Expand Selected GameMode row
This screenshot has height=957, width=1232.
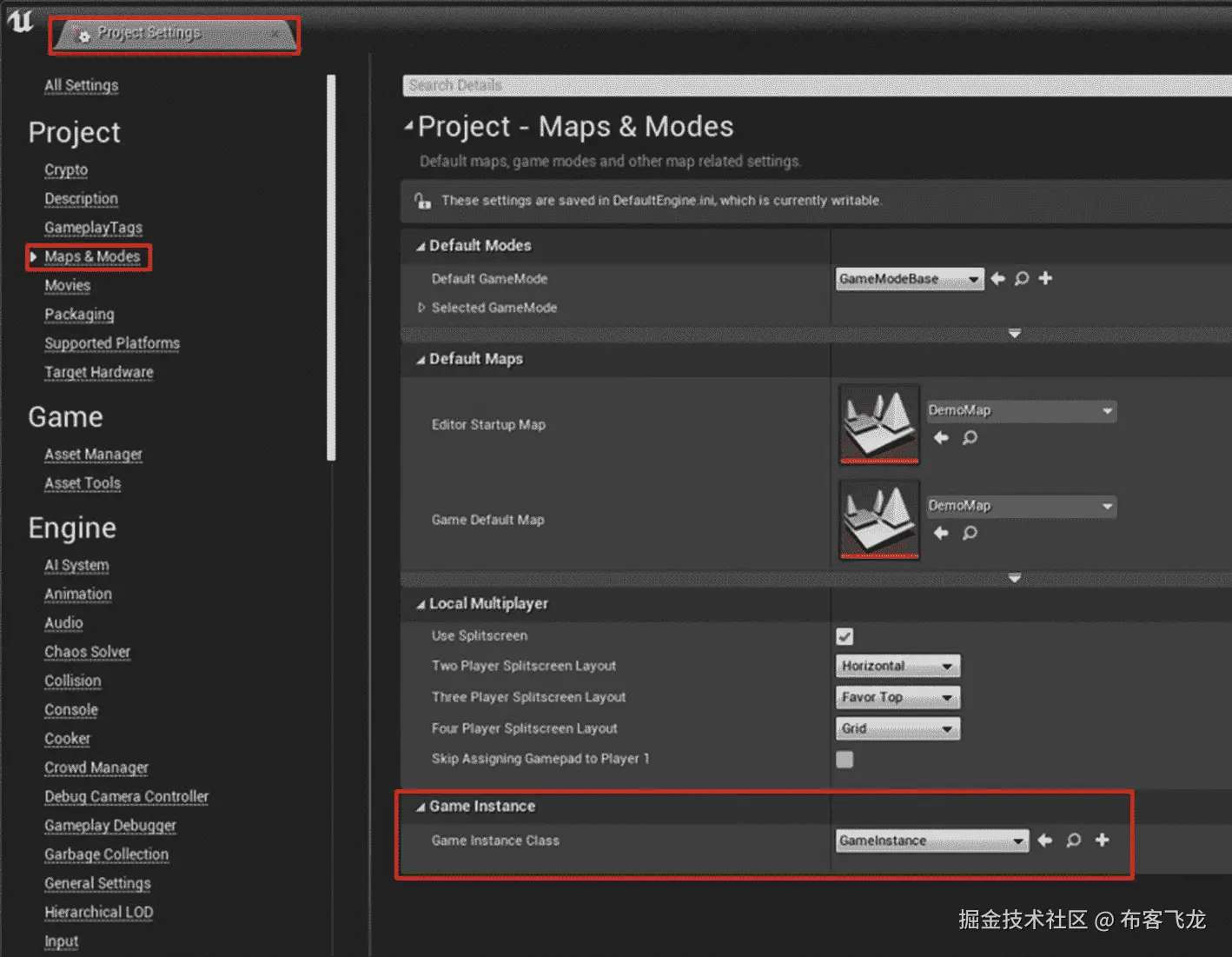tap(421, 308)
